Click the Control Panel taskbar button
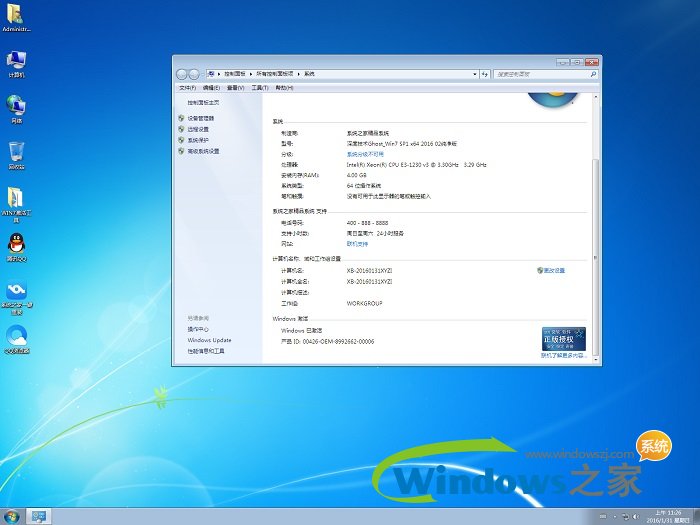The width and height of the screenshot is (700, 525). click(38, 517)
